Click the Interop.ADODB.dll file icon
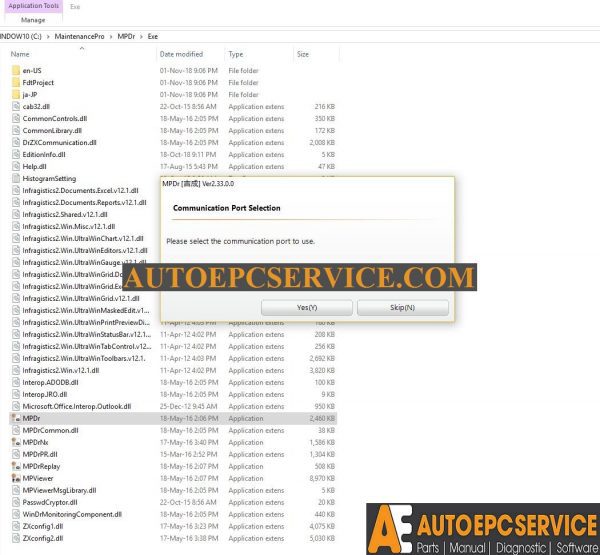The image size is (600, 555). click(16, 382)
